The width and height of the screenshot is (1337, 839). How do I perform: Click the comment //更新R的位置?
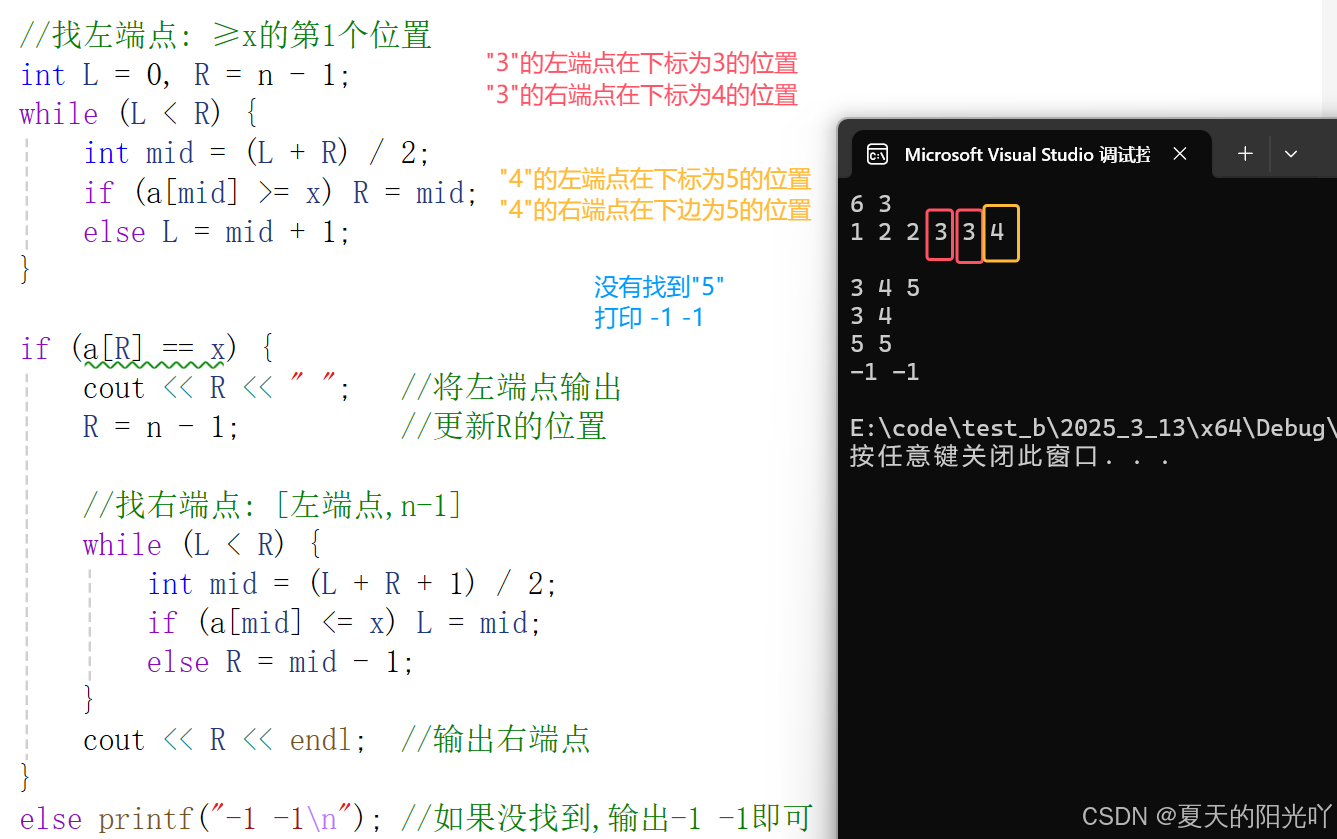point(503,427)
